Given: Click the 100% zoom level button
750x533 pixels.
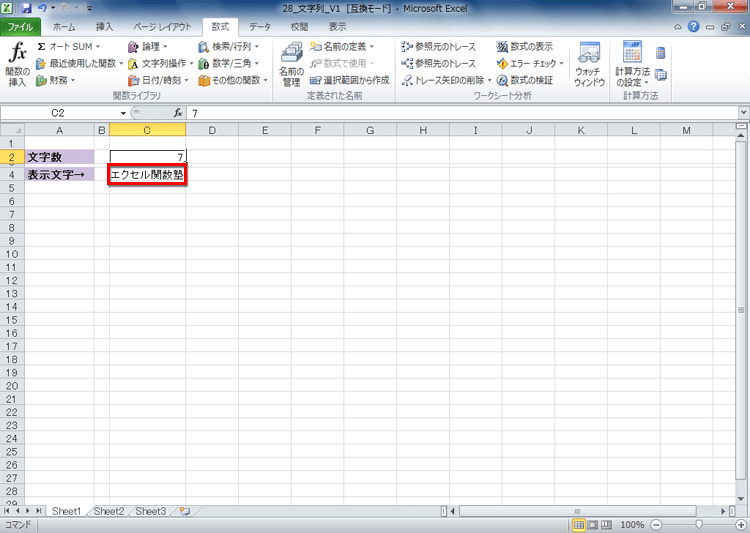Looking at the screenshot, I should [x=632, y=525].
